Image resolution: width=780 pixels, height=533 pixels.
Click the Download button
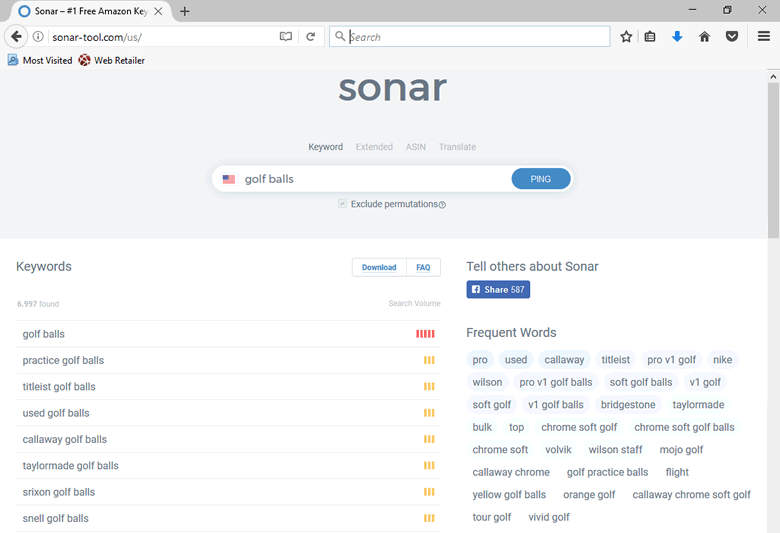[x=379, y=267]
